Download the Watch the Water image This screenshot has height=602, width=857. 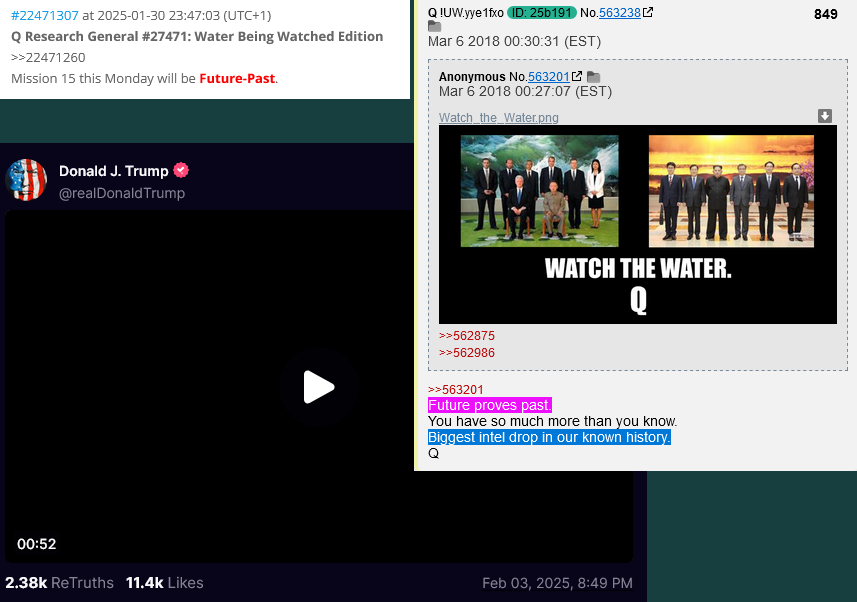click(825, 116)
